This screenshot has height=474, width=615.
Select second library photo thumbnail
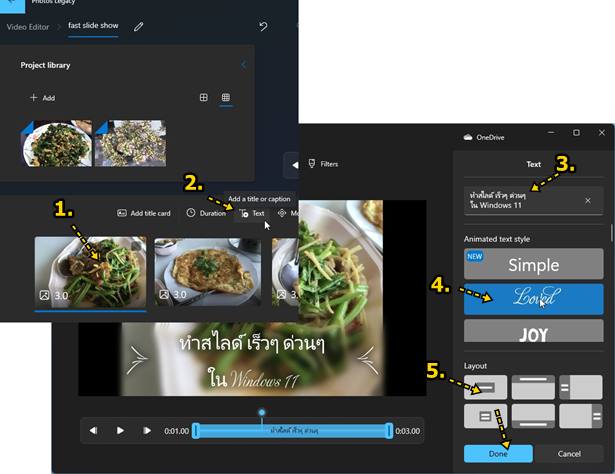click(130, 143)
